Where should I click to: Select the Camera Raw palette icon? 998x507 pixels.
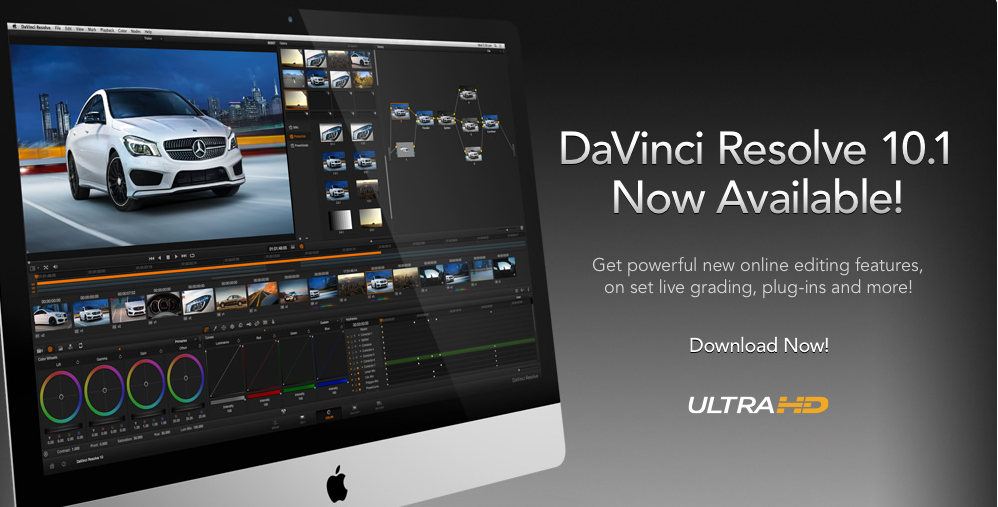coord(39,351)
